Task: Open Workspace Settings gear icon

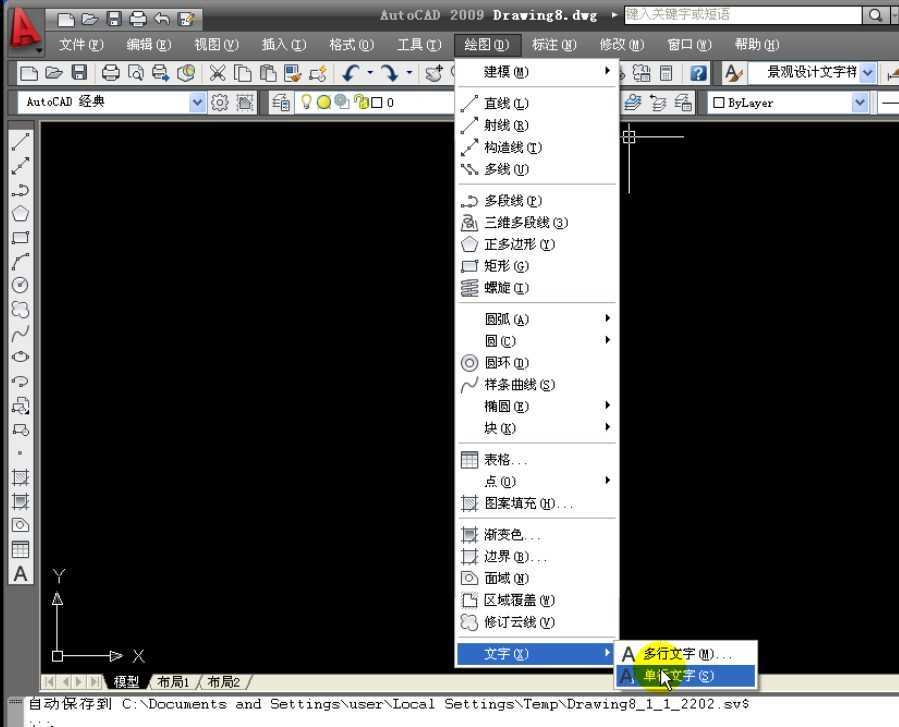Action: pyautogui.click(x=219, y=103)
